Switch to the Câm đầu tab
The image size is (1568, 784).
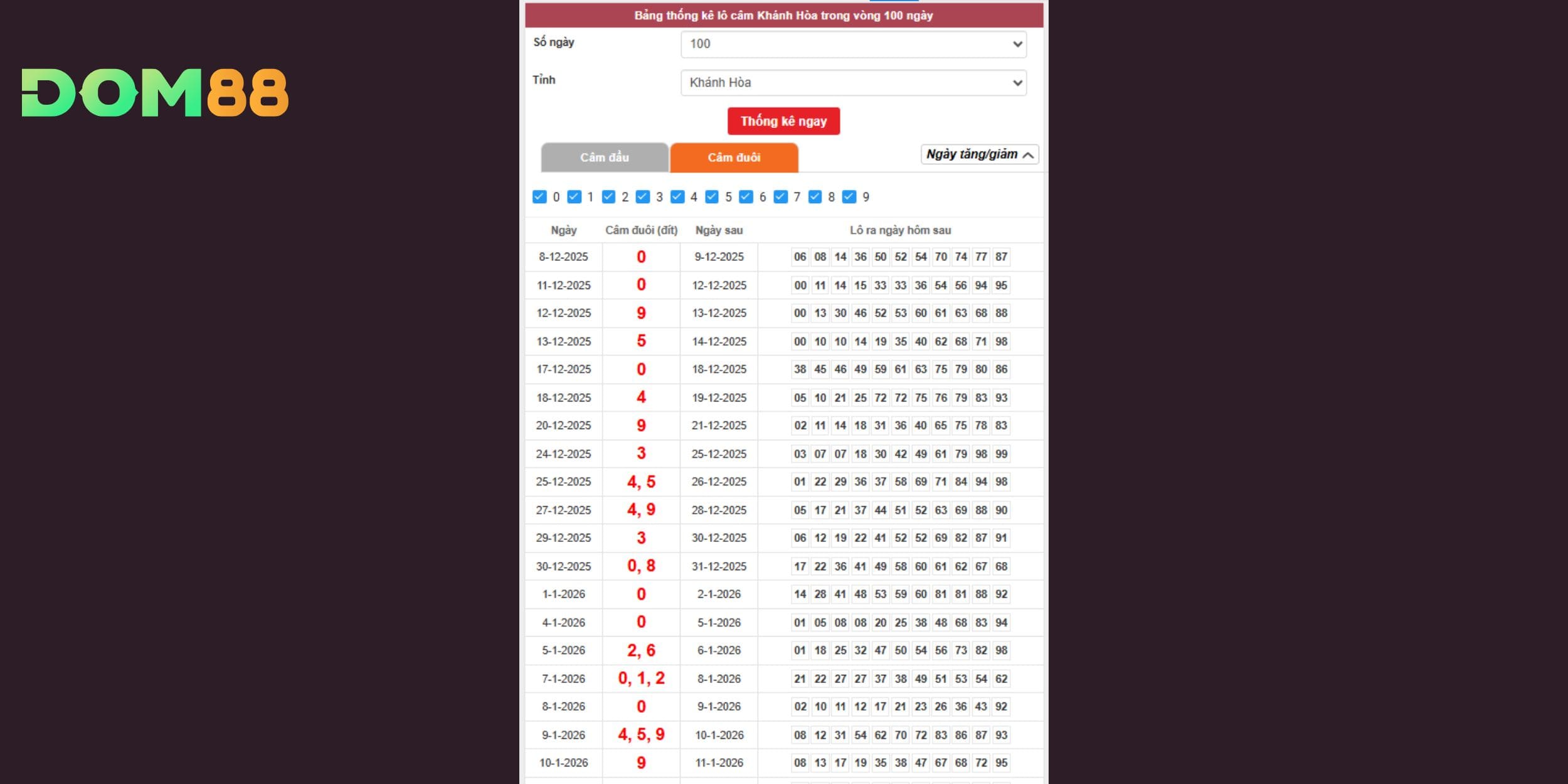(605, 157)
